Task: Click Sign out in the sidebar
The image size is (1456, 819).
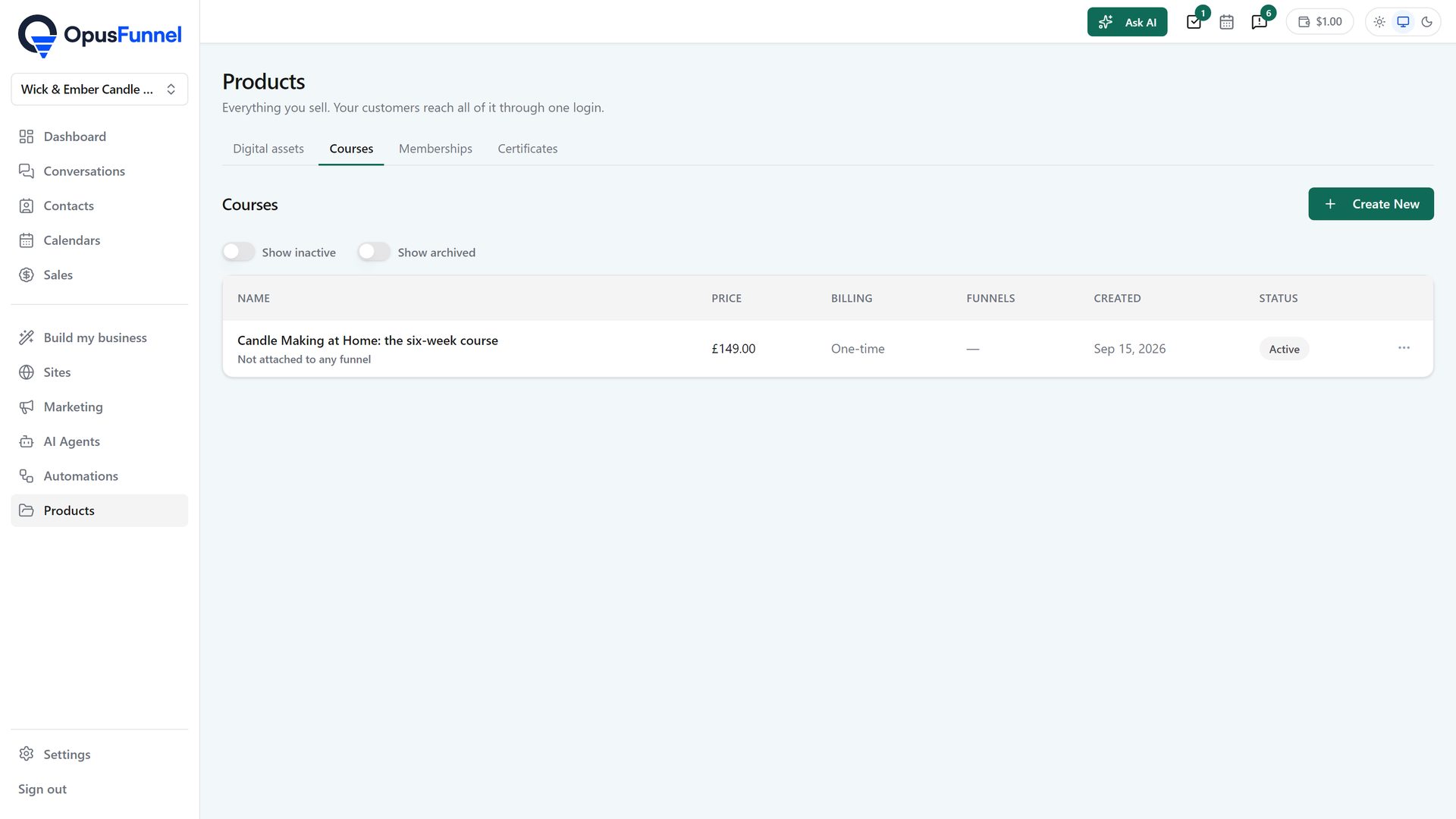Action: (42, 789)
